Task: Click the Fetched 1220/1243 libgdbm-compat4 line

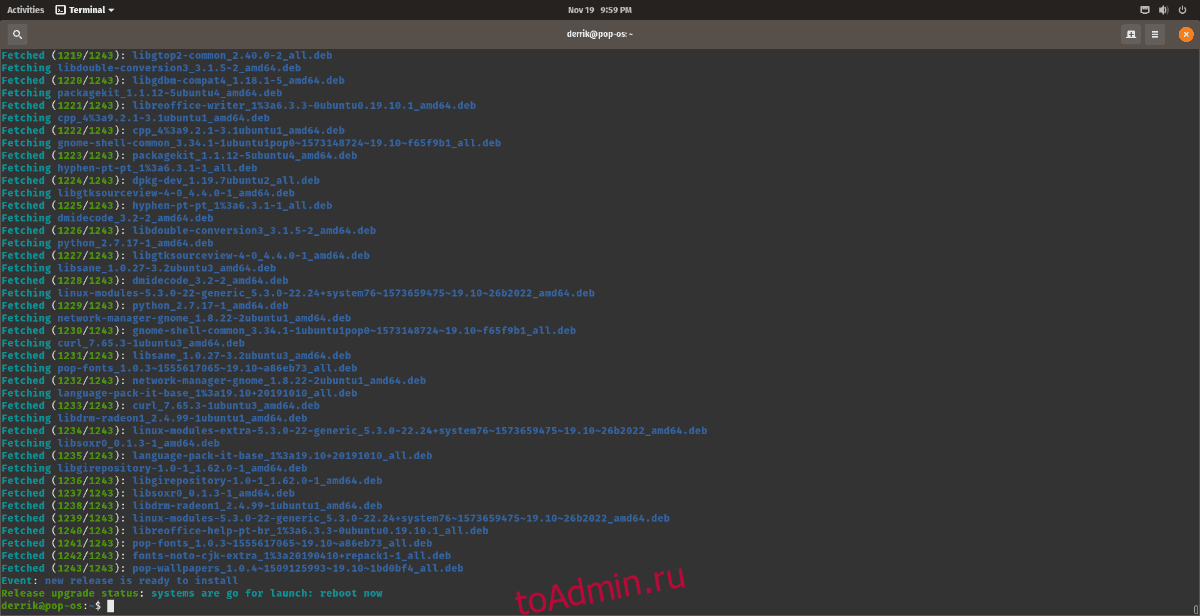Action: pyautogui.click(x=173, y=80)
